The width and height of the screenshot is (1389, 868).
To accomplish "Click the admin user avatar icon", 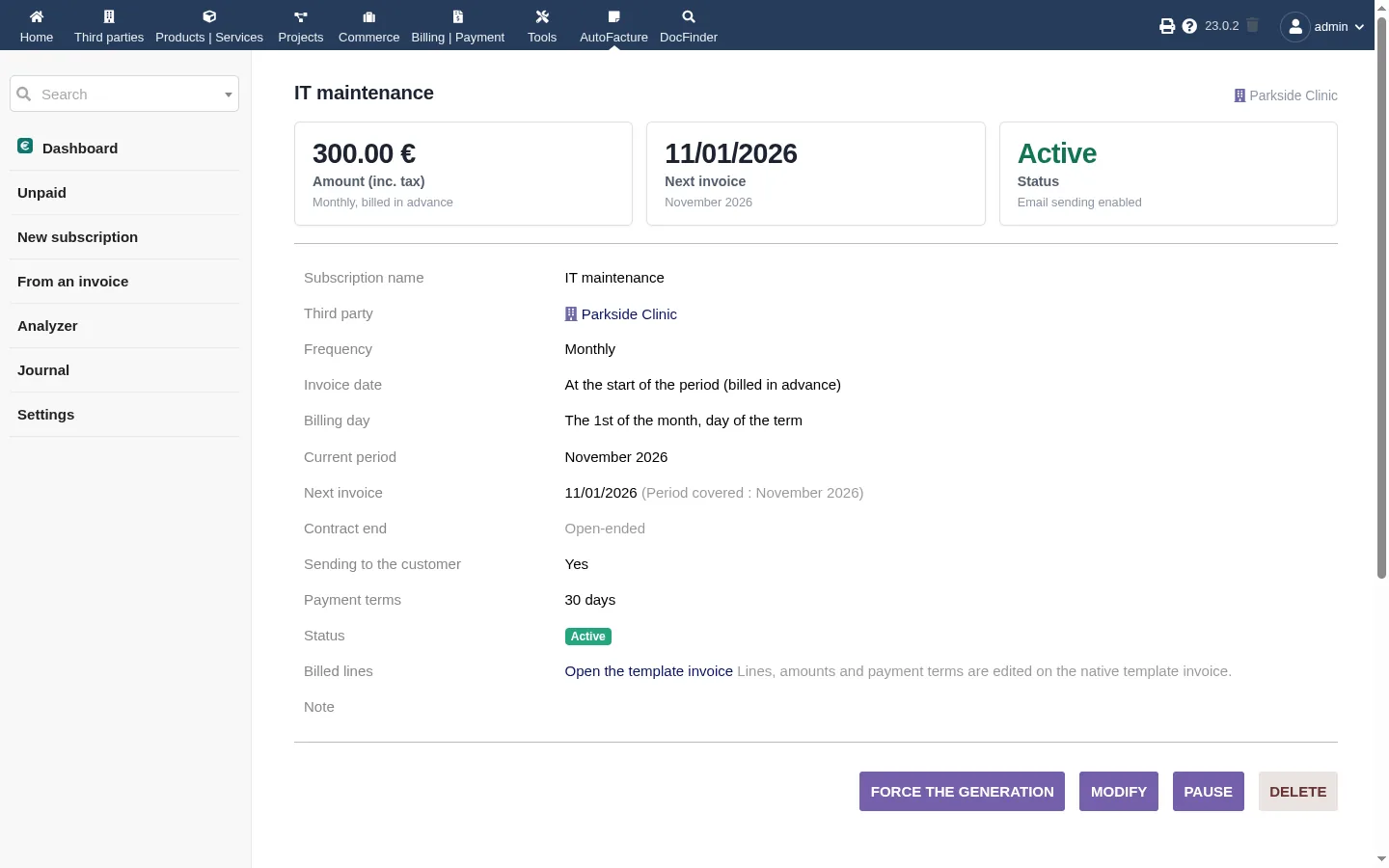I will coord(1295,26).
